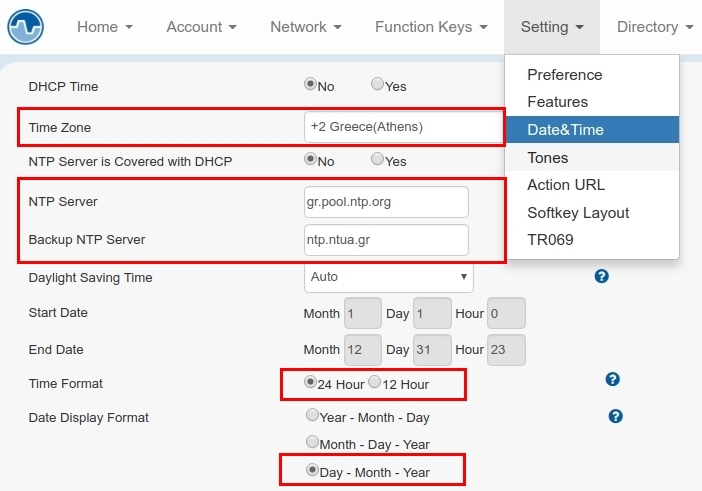Screen dimensions: 702x491
Task: Open the Daylight Saving Time dropdown
Action: [388, 276]
